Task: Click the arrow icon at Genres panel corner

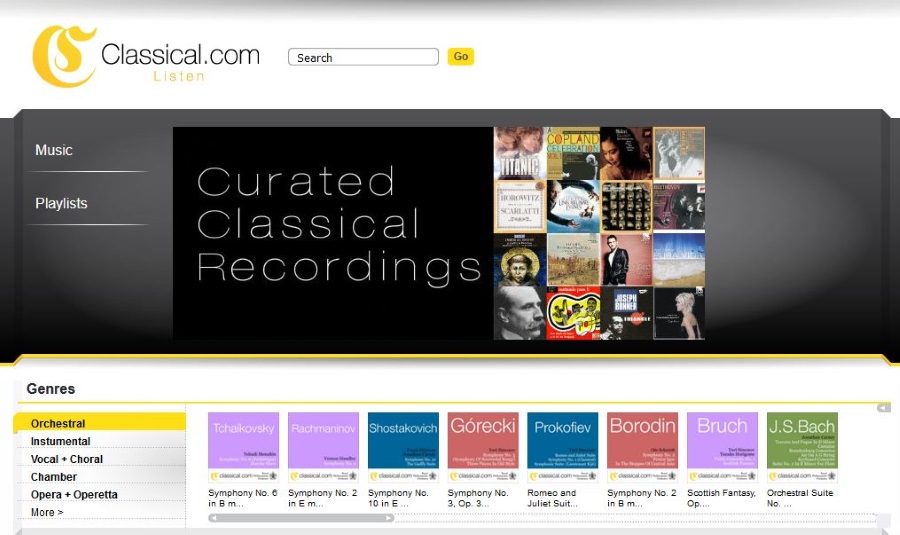Action: tap(884, 408)
